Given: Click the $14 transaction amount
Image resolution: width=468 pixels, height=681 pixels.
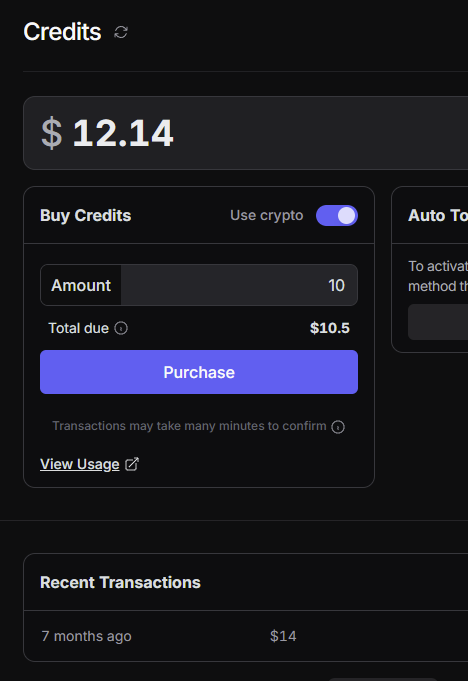Looking at the screenshot, I should (283, 636).
